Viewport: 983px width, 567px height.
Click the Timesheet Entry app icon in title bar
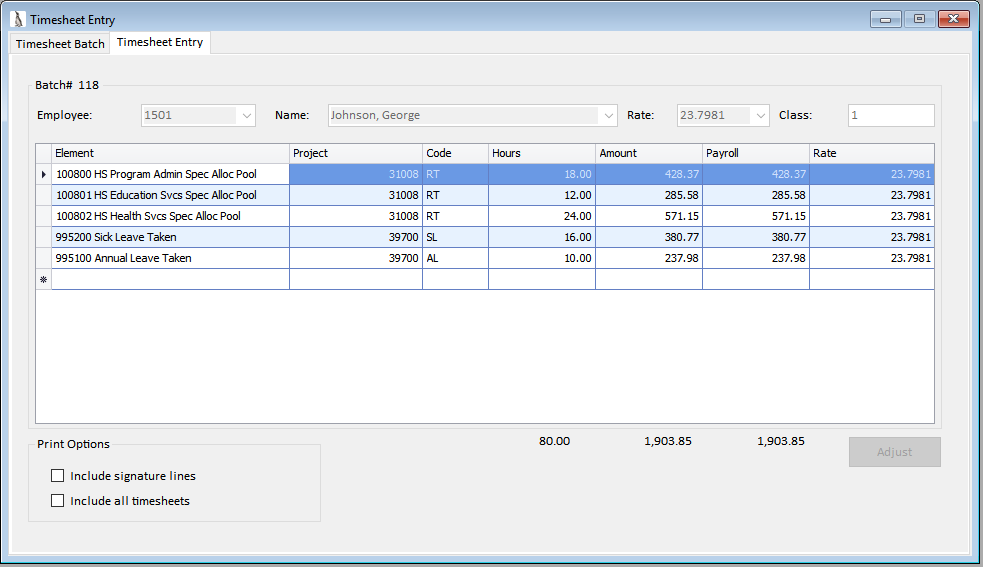(18, 19)
